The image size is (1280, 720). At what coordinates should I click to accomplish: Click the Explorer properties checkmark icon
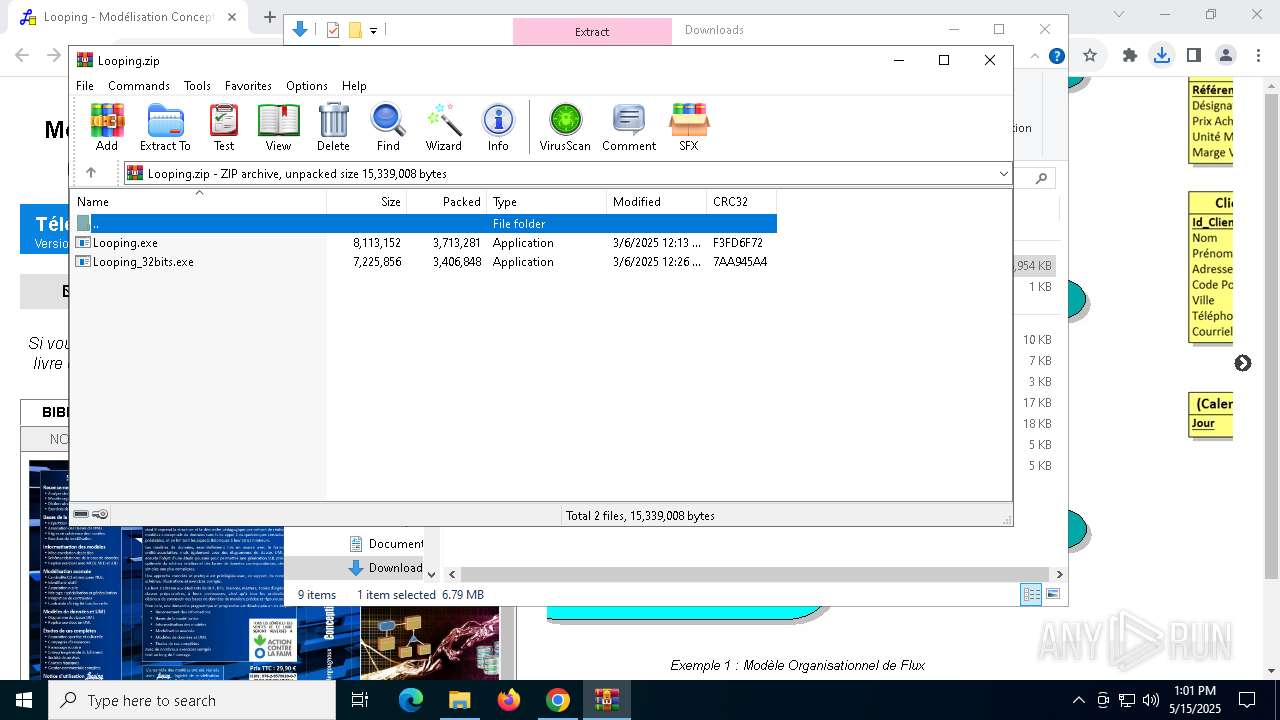pos(333,30)
